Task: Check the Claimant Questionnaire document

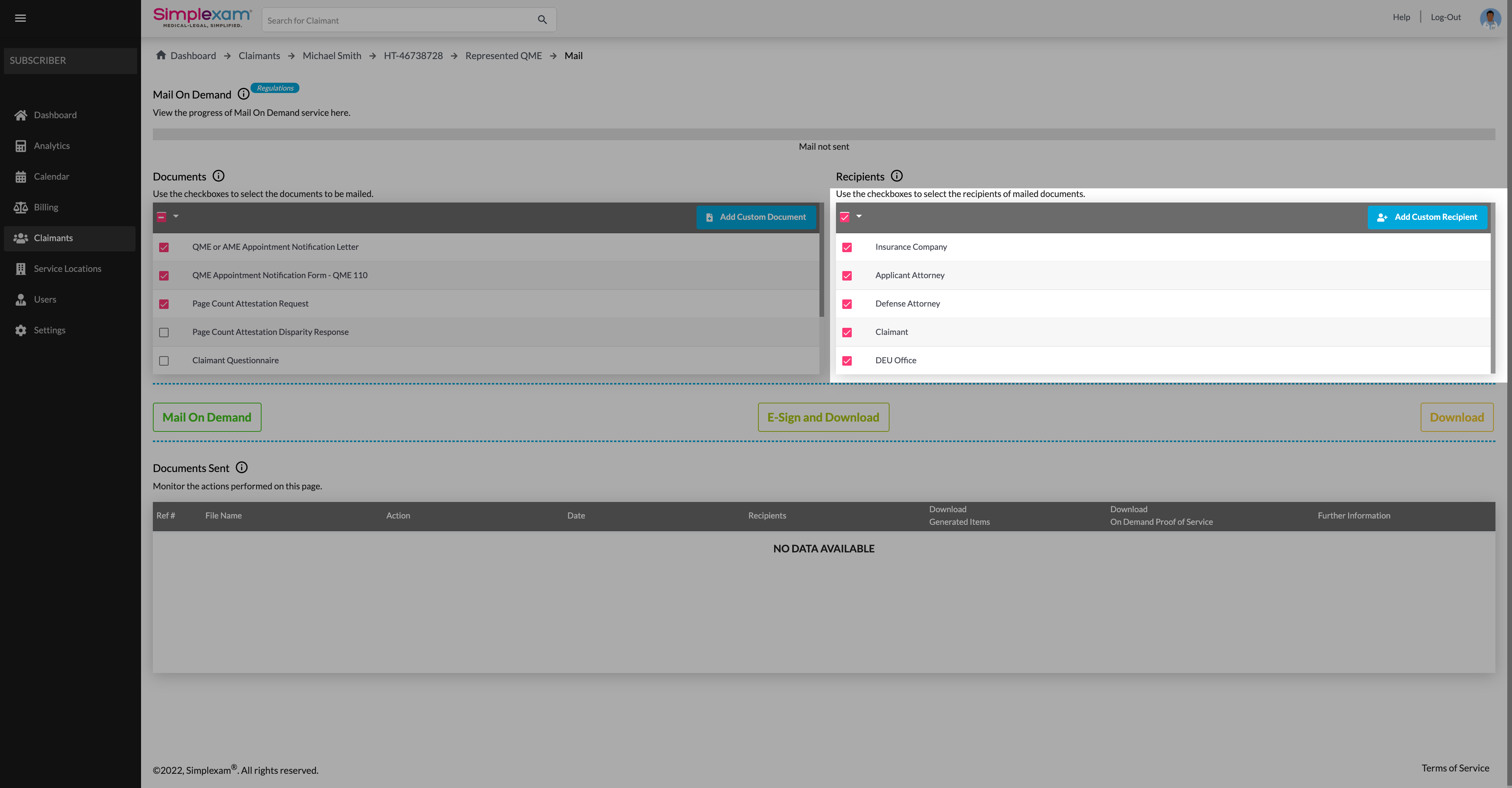Action: [x=164, y=361]
